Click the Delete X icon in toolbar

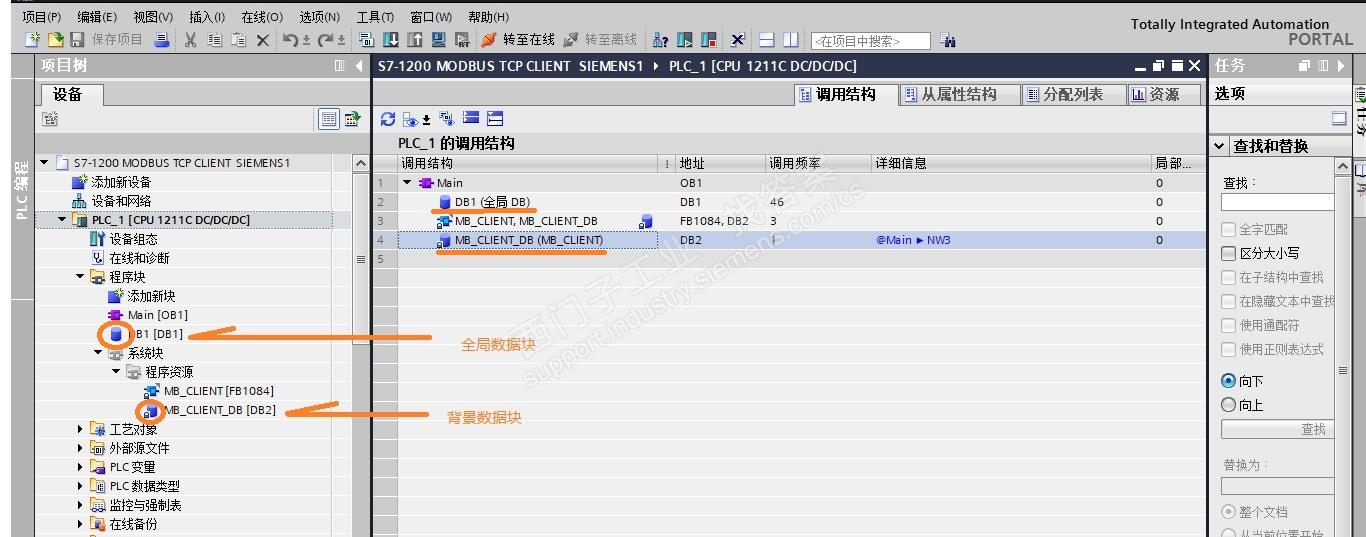pyautogui.click(x=263, y=40)
